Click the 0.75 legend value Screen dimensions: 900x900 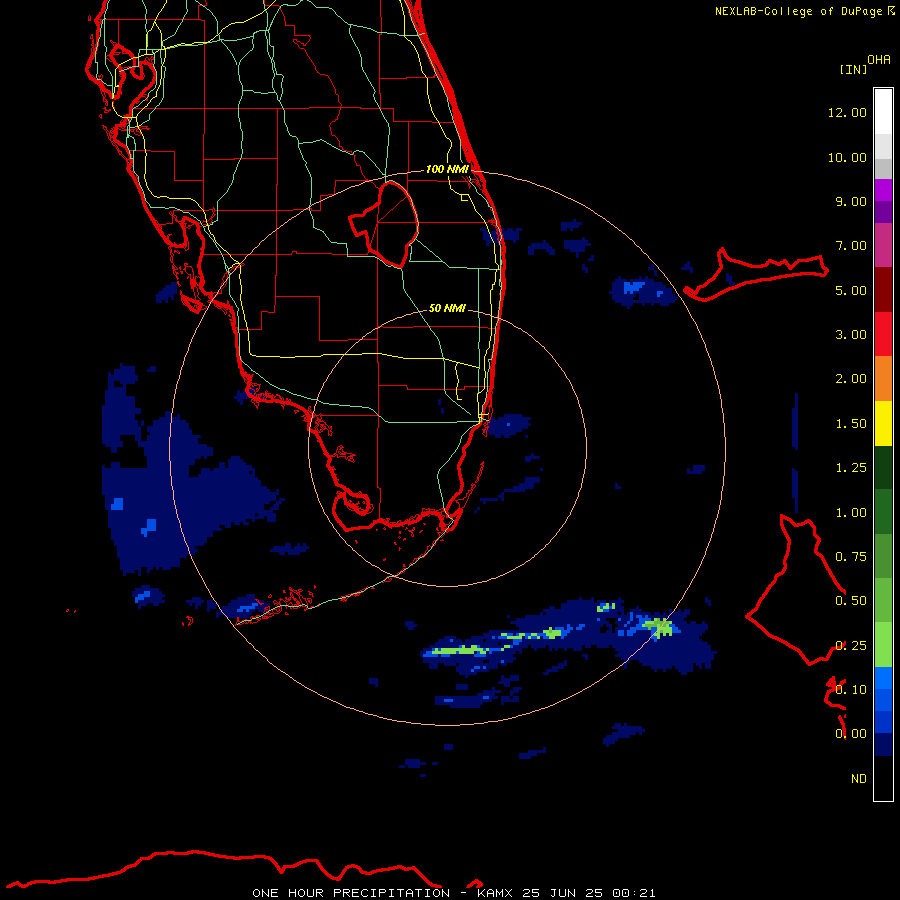pos(851,557)
